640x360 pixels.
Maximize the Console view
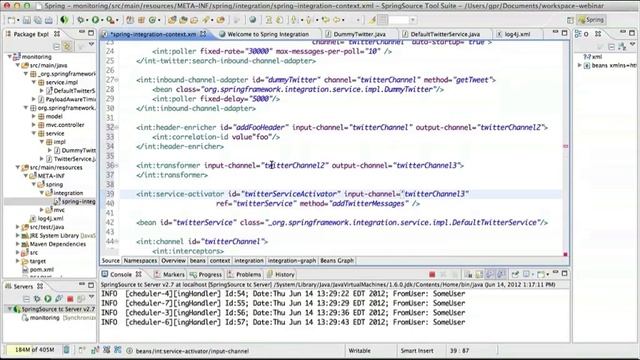pos(564,273)
